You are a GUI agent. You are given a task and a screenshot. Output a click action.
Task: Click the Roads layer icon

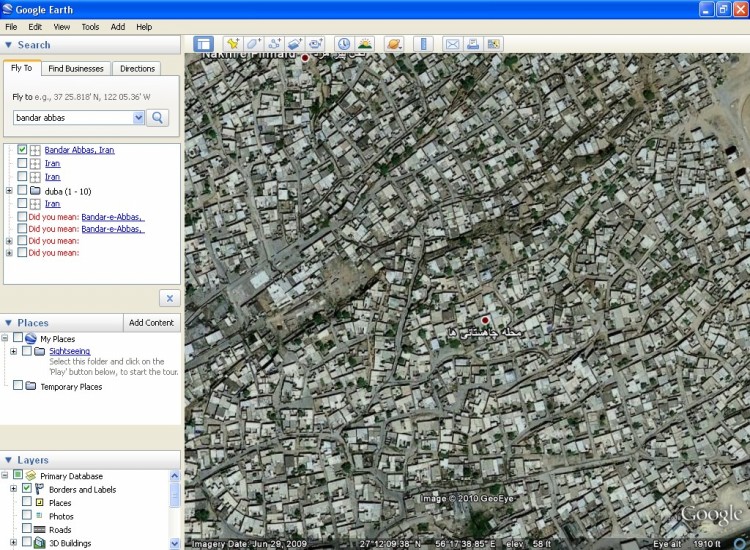[40, 529]
